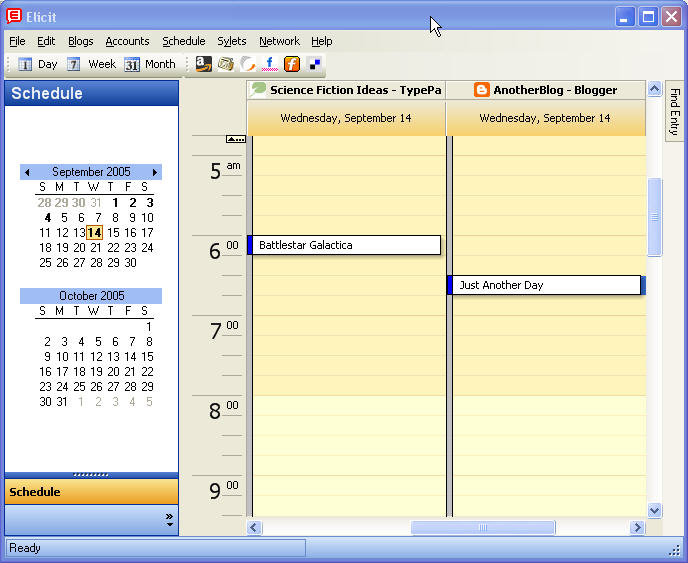Click the Ready status bar text
688x563 pixels.
[25, 548]
